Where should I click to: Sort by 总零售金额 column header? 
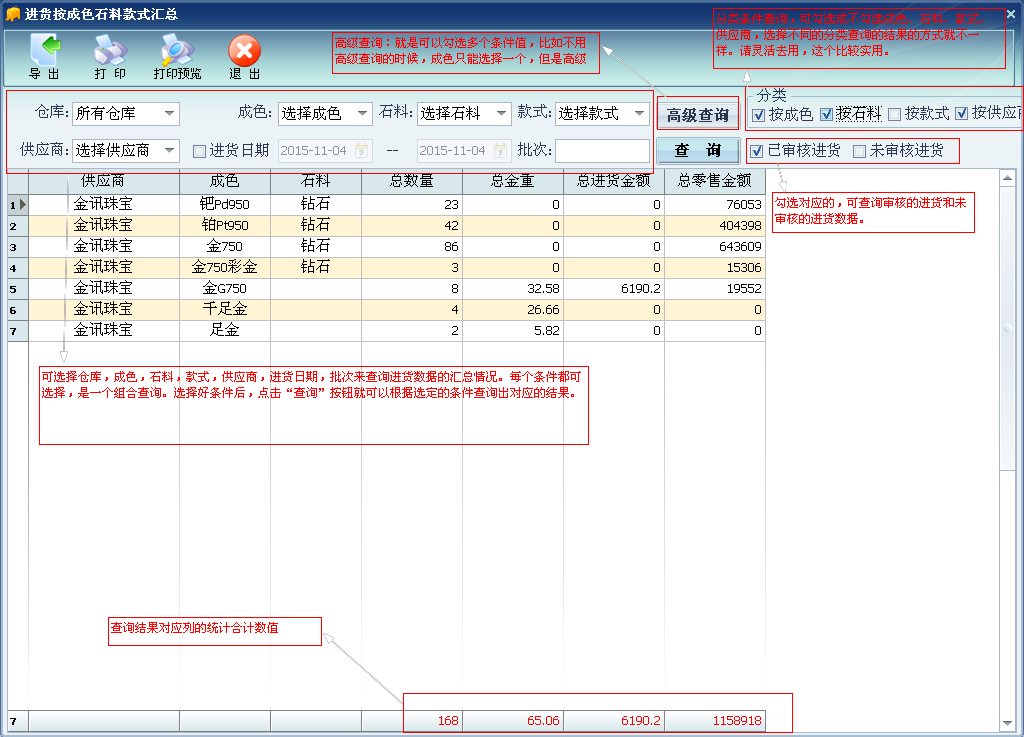(714, 182)
